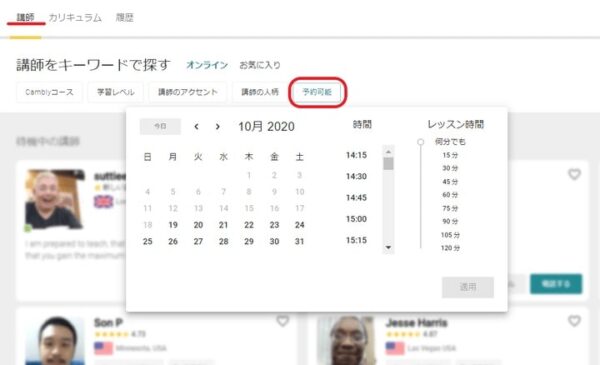Set lesson length to 何分でも

click(x=450, y=142)
